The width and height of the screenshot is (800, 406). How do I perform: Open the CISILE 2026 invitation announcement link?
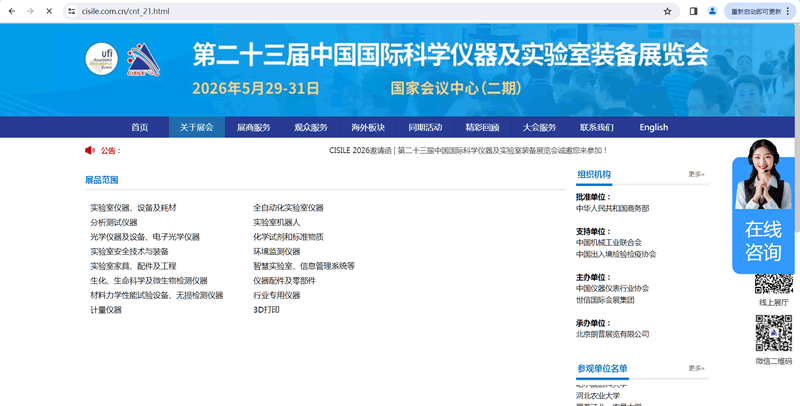[x=467, y=151]
